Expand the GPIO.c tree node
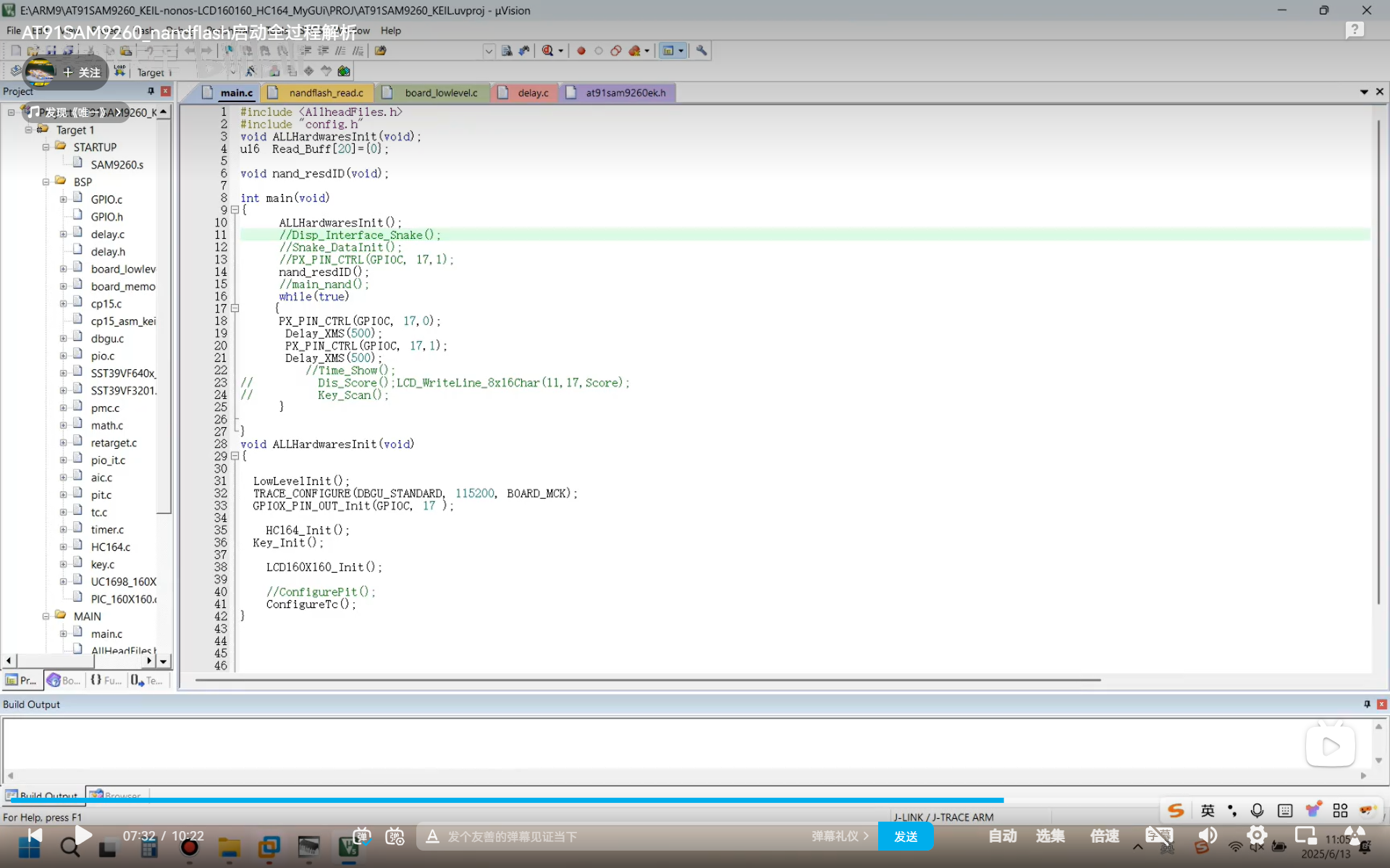 (63, 199)
